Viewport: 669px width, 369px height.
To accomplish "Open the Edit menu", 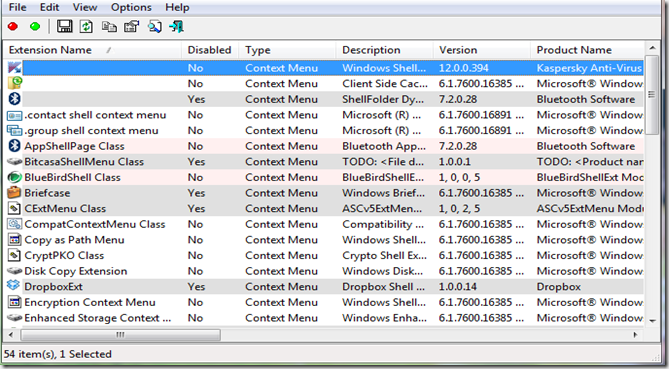I will click(x=49, y=7).
